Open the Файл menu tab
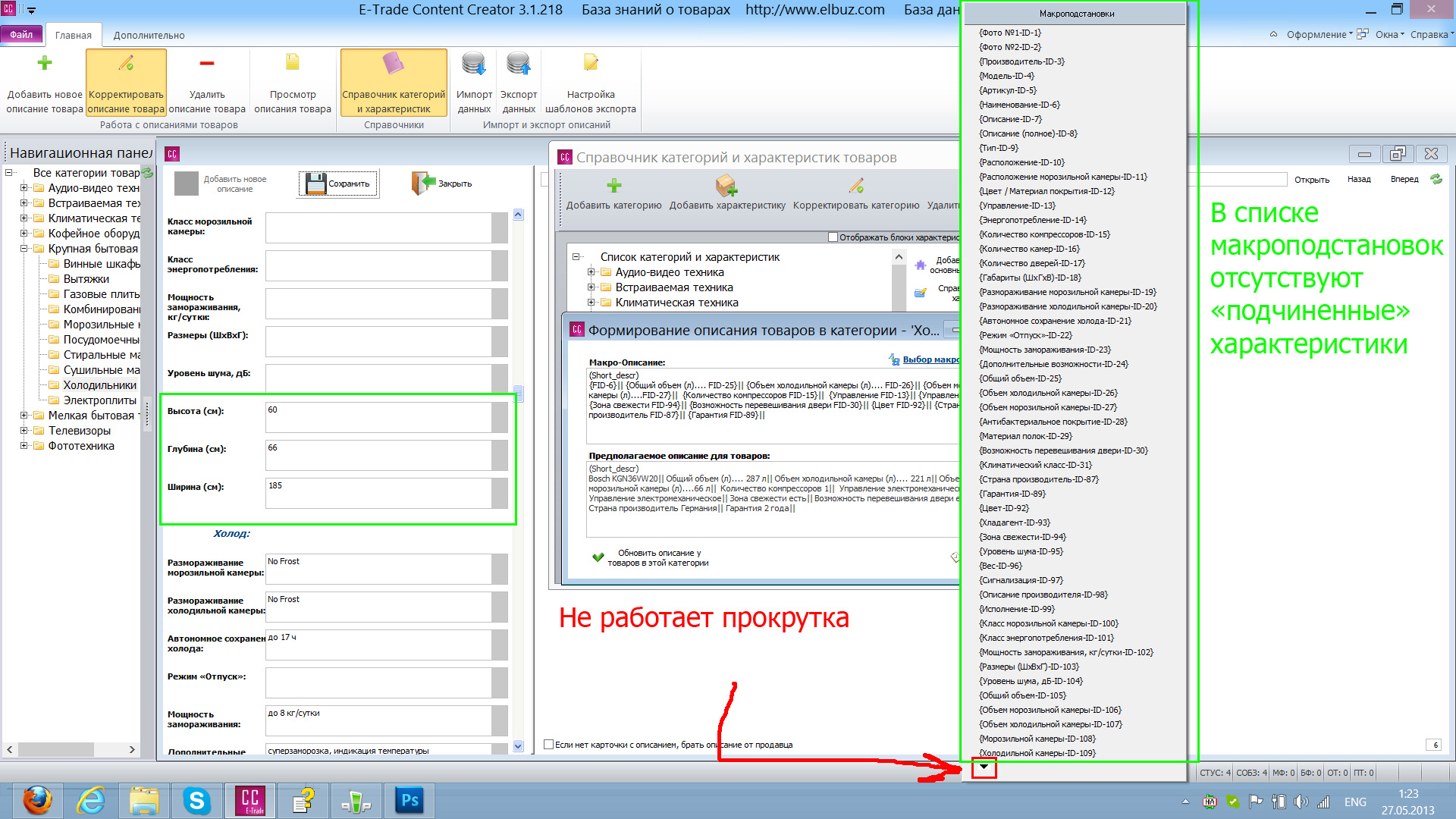 point(21,34)
